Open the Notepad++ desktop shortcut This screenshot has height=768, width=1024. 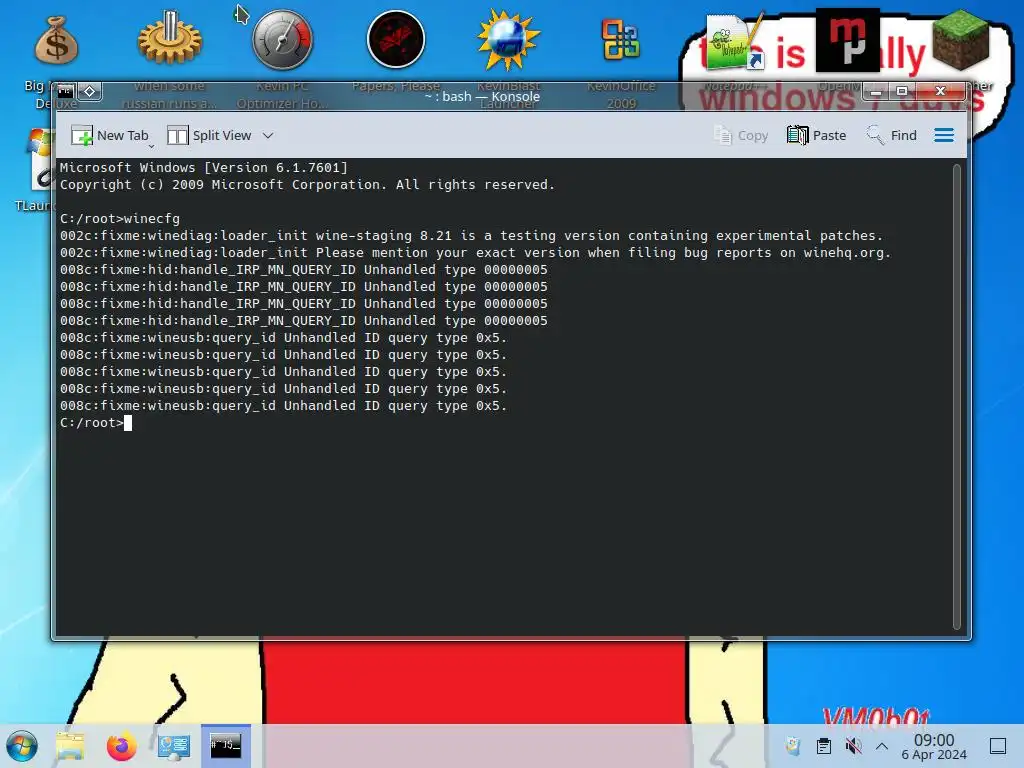[735, 42]
